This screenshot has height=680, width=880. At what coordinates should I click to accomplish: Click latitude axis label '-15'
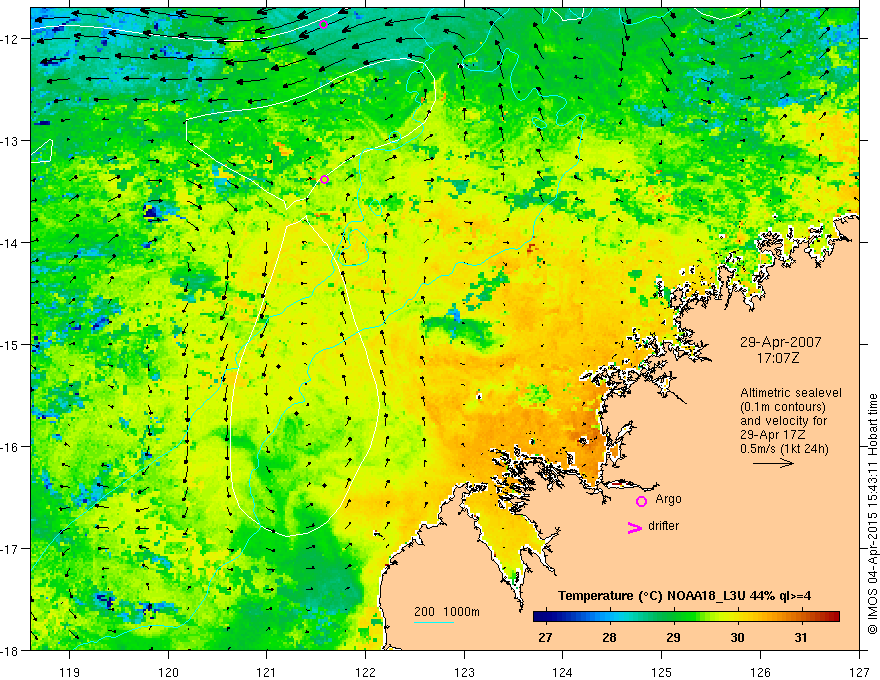click(x=10, y=344)
